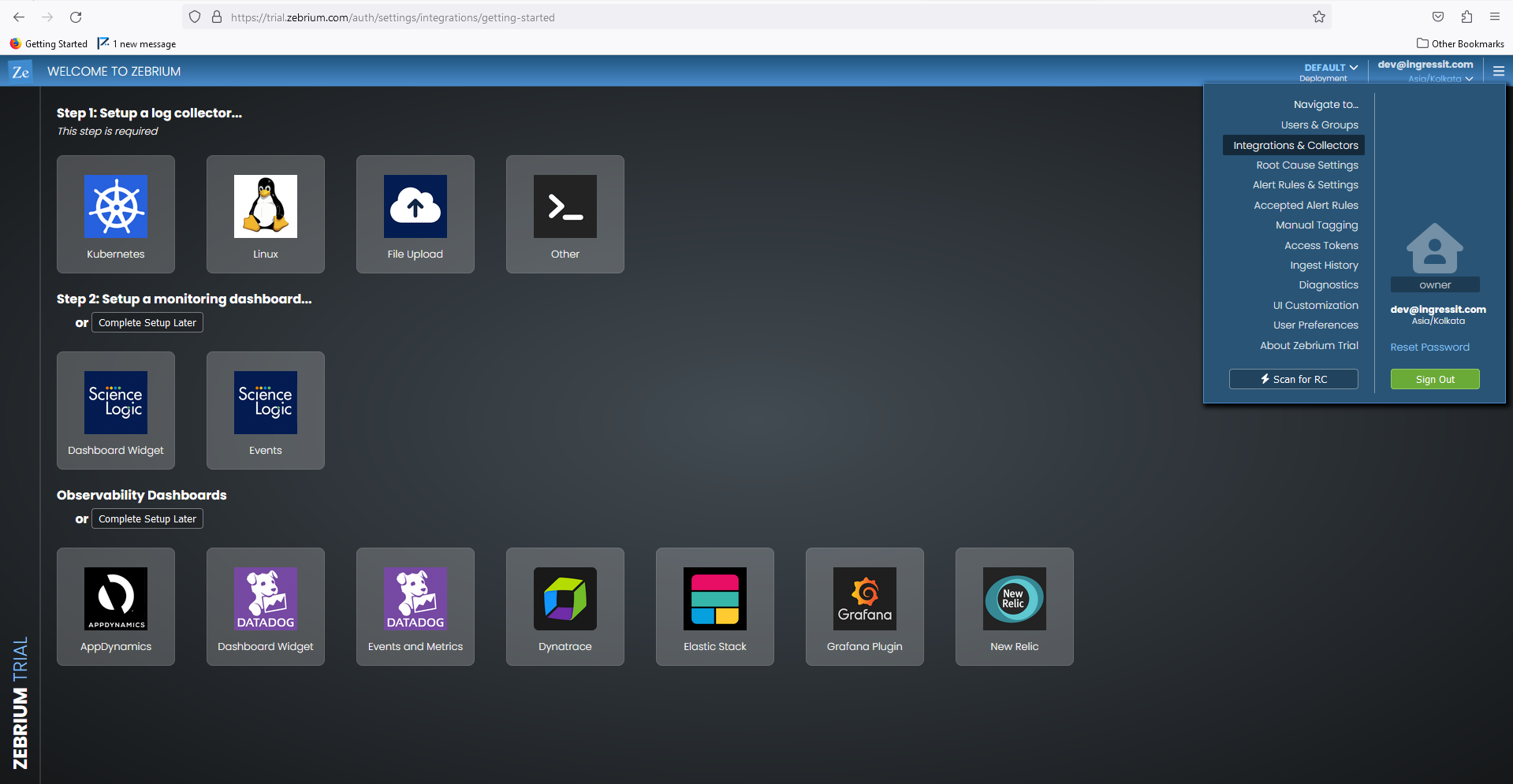Screen dimensions: 1513x784
Task: Open Diagnostics from the menu
Action: (x=1329, y=285)
